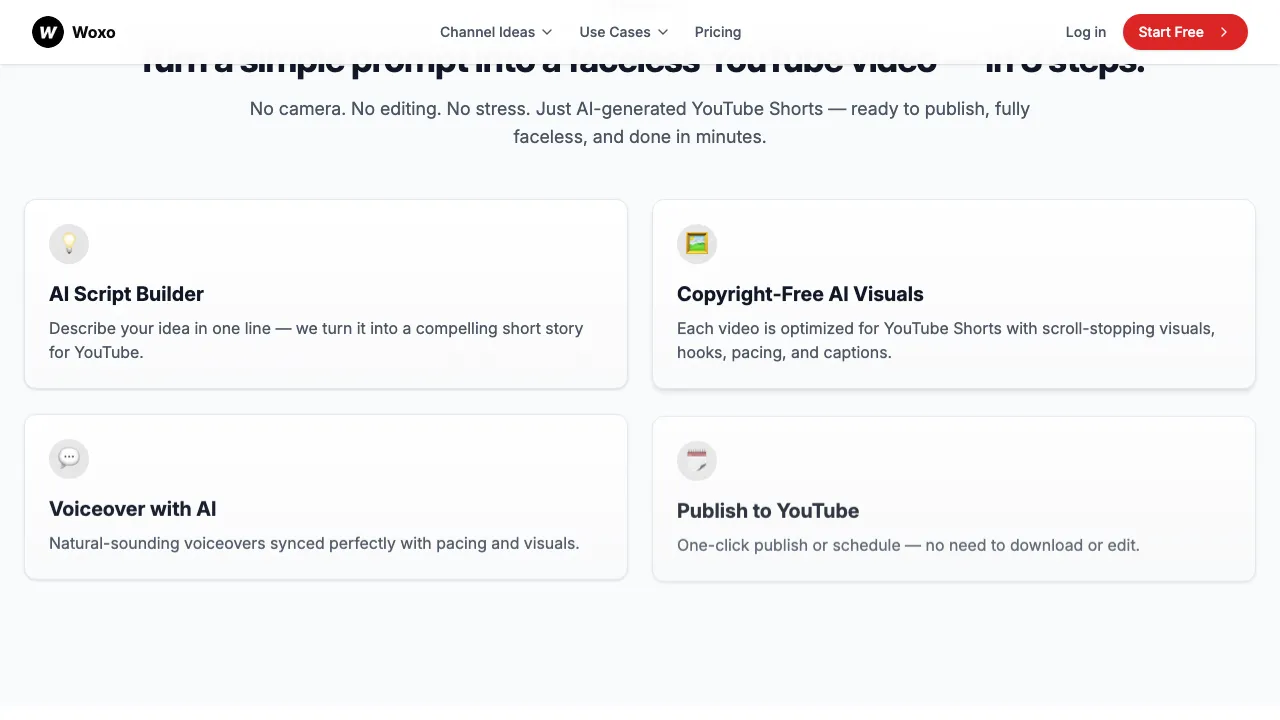Screen dimensions: 1280x720
Task: Click the Log in link
Action: [x=1086, y=32]
